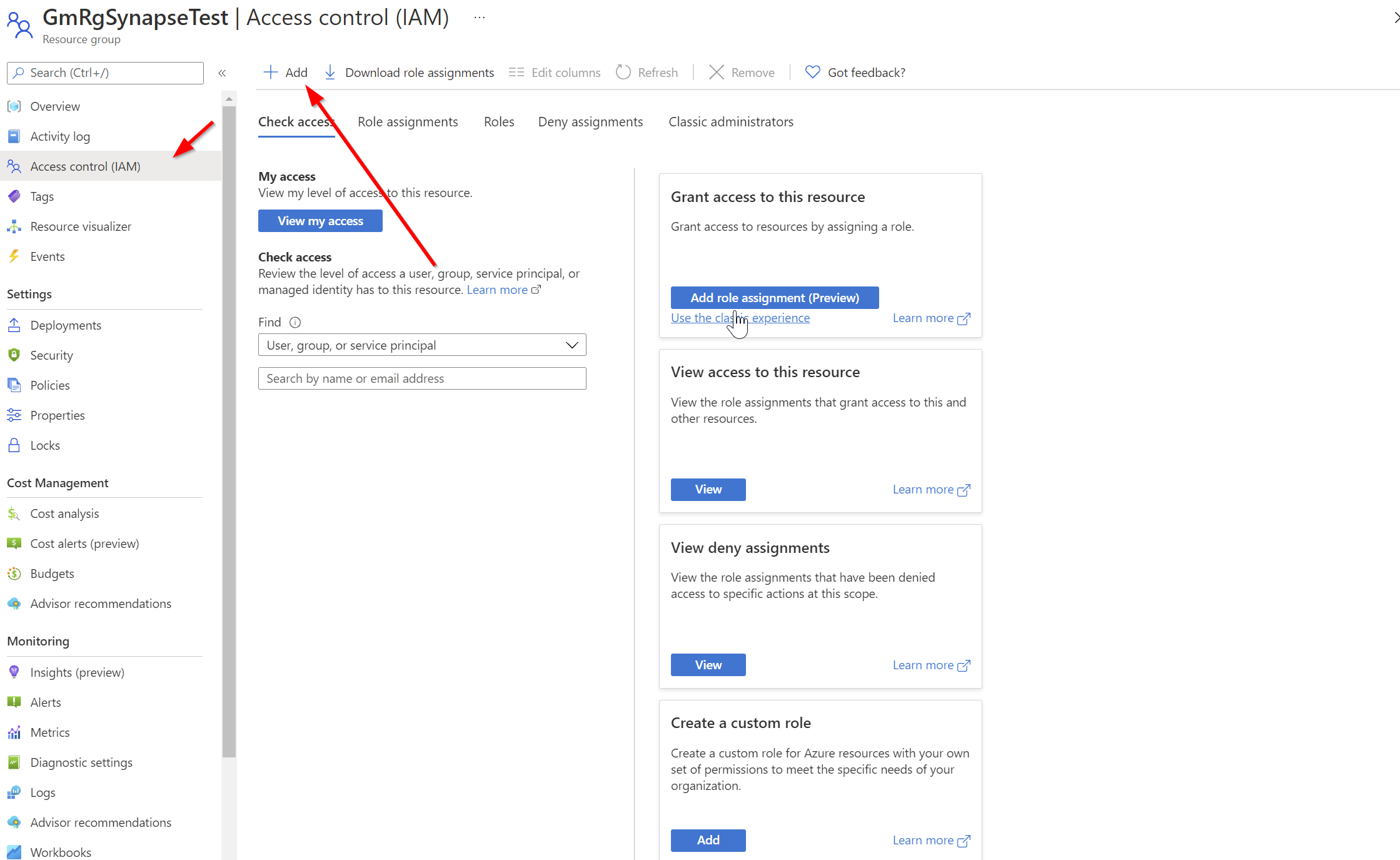The height and width of the screenshot is (860, 1400).
Task: Switch to Role assignments tab
Action: pos(408,122)
